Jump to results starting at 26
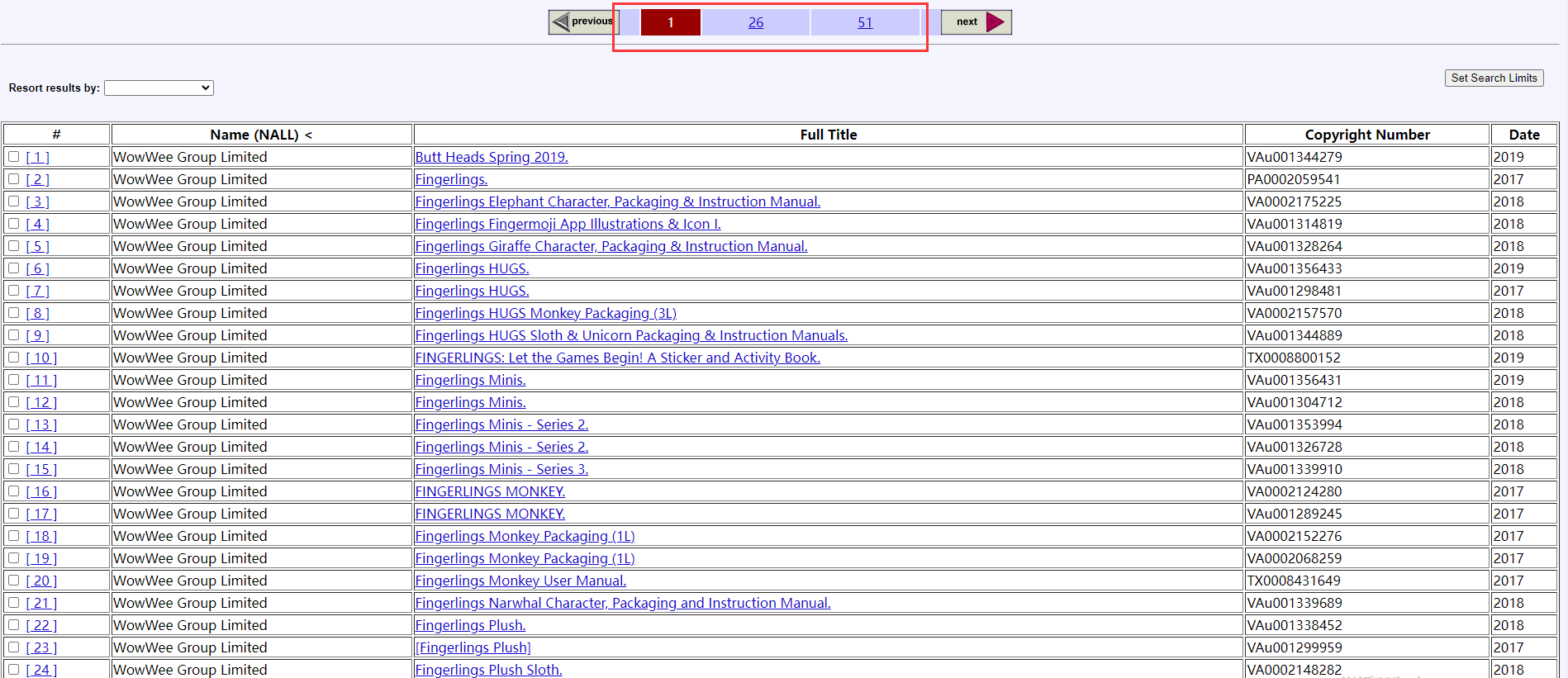 756,22
